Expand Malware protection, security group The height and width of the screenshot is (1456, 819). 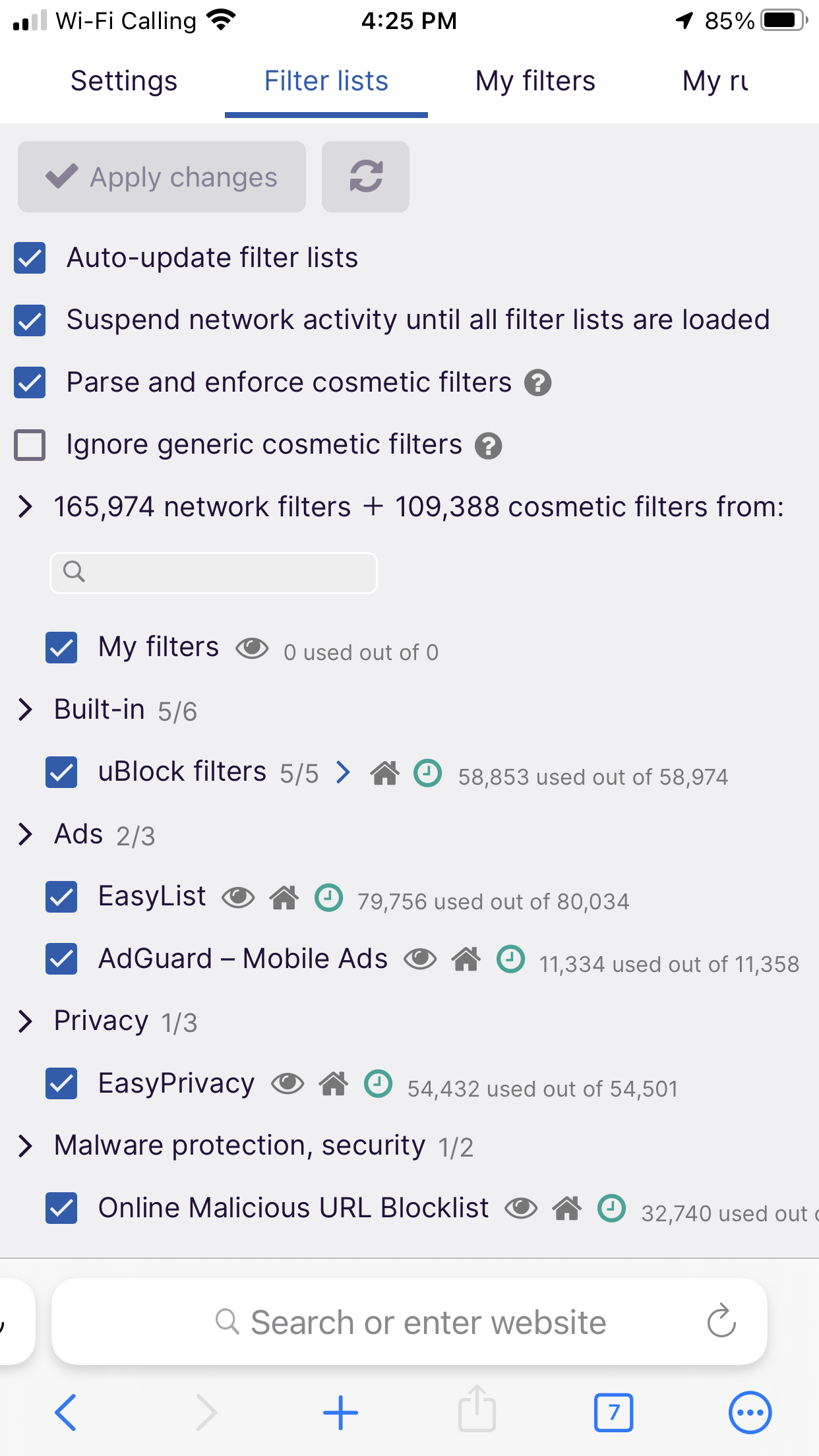26,1146
